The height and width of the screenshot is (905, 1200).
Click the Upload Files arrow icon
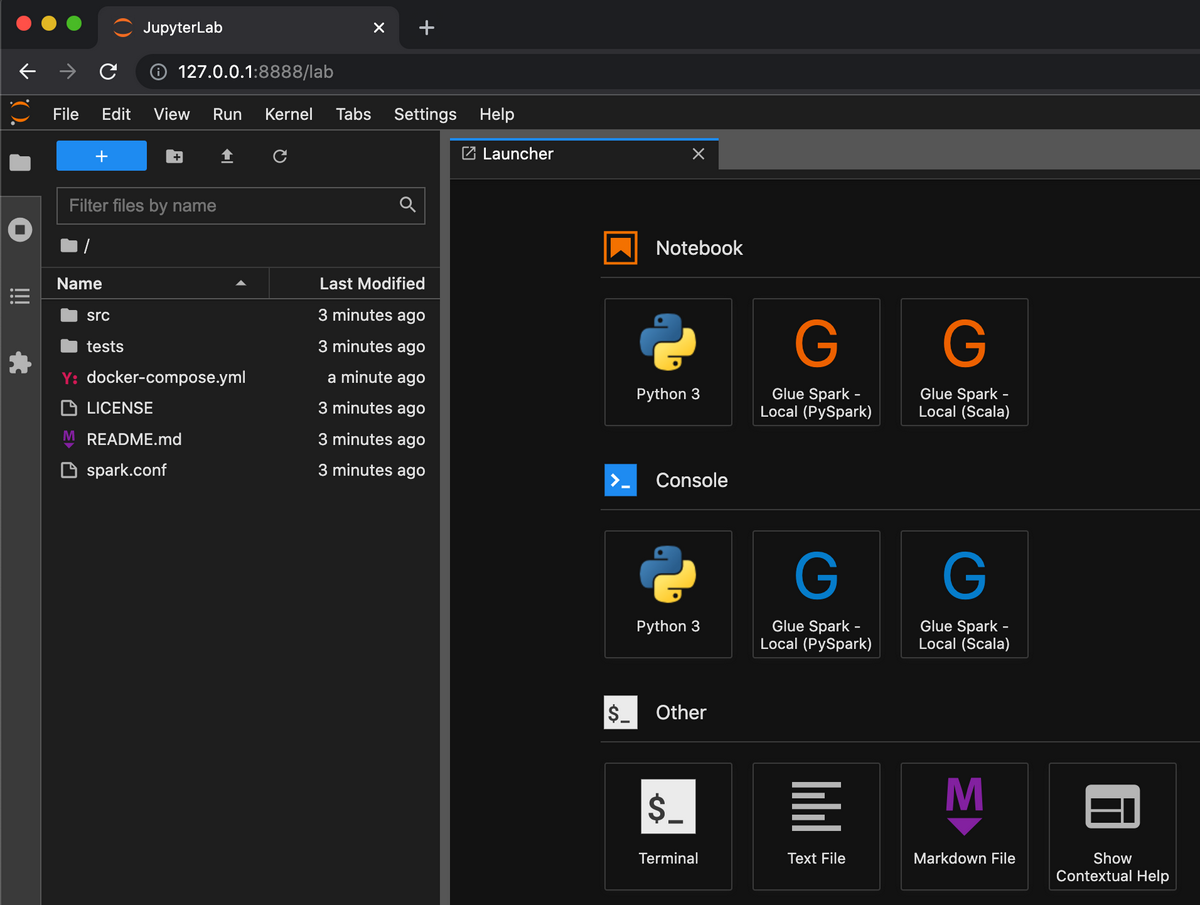227,156
